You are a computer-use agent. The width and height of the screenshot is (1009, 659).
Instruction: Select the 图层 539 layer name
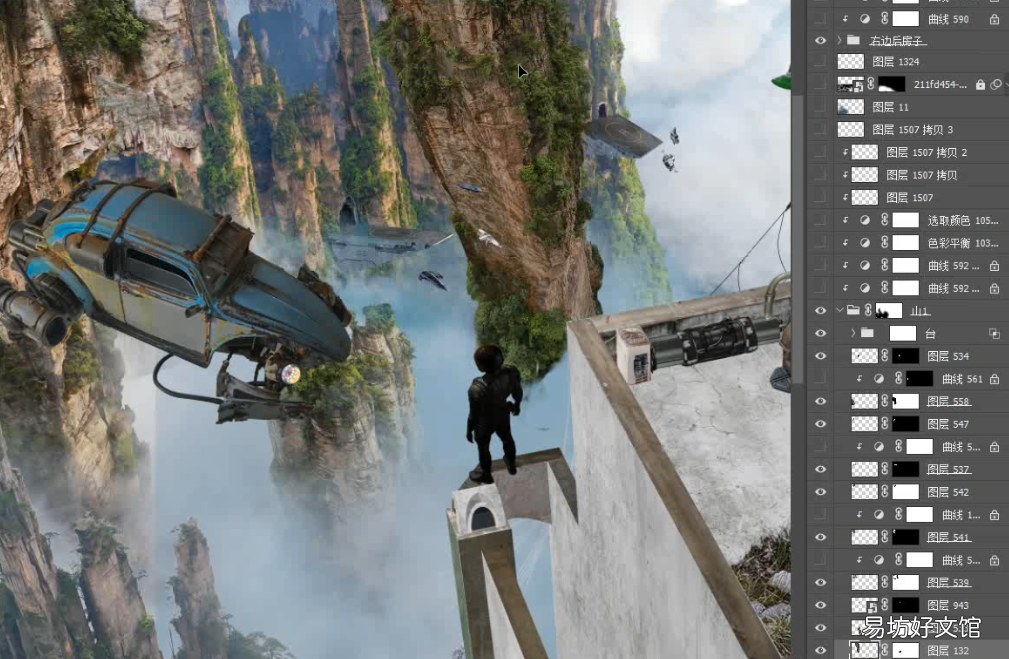click(948, 582)
